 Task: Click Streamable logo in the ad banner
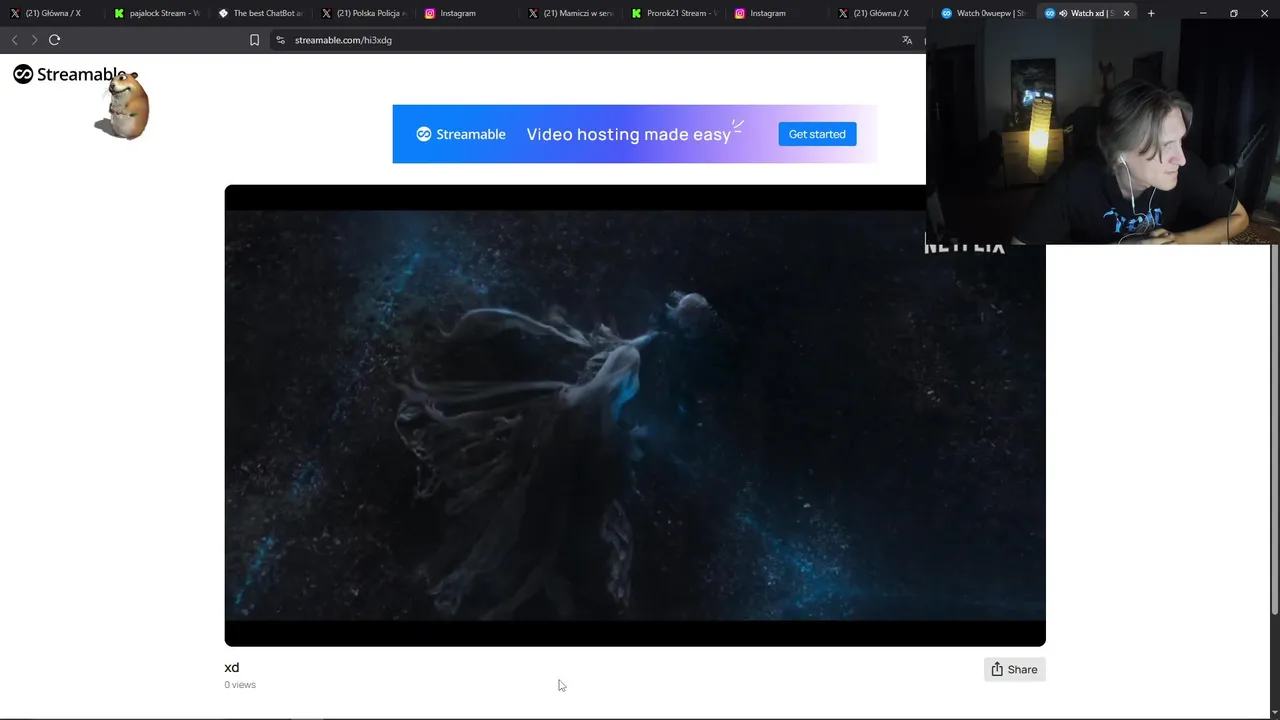pos(461,134)
